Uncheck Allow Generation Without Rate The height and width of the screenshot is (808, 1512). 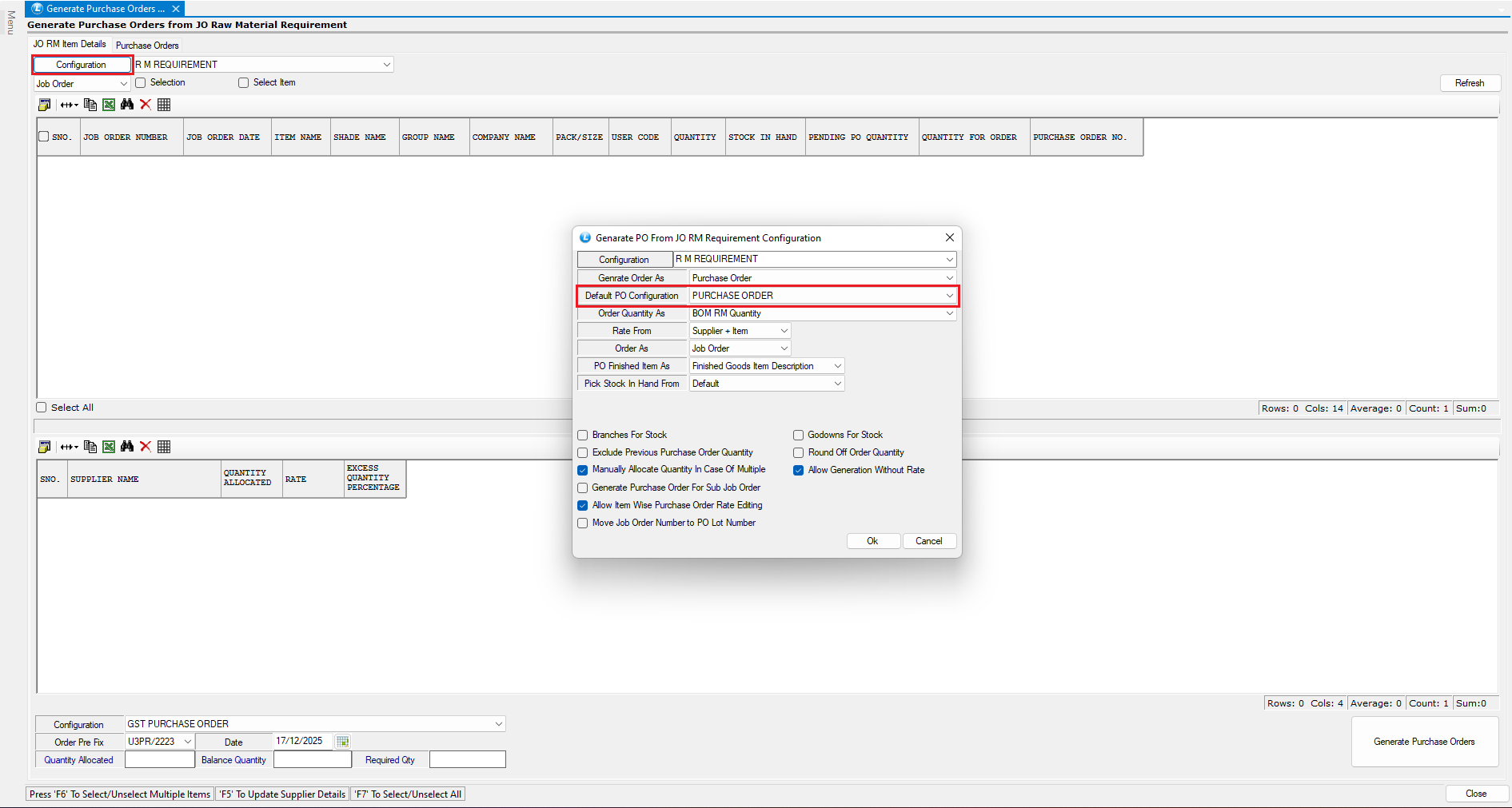pyautogui.click(x=798, y=471)
